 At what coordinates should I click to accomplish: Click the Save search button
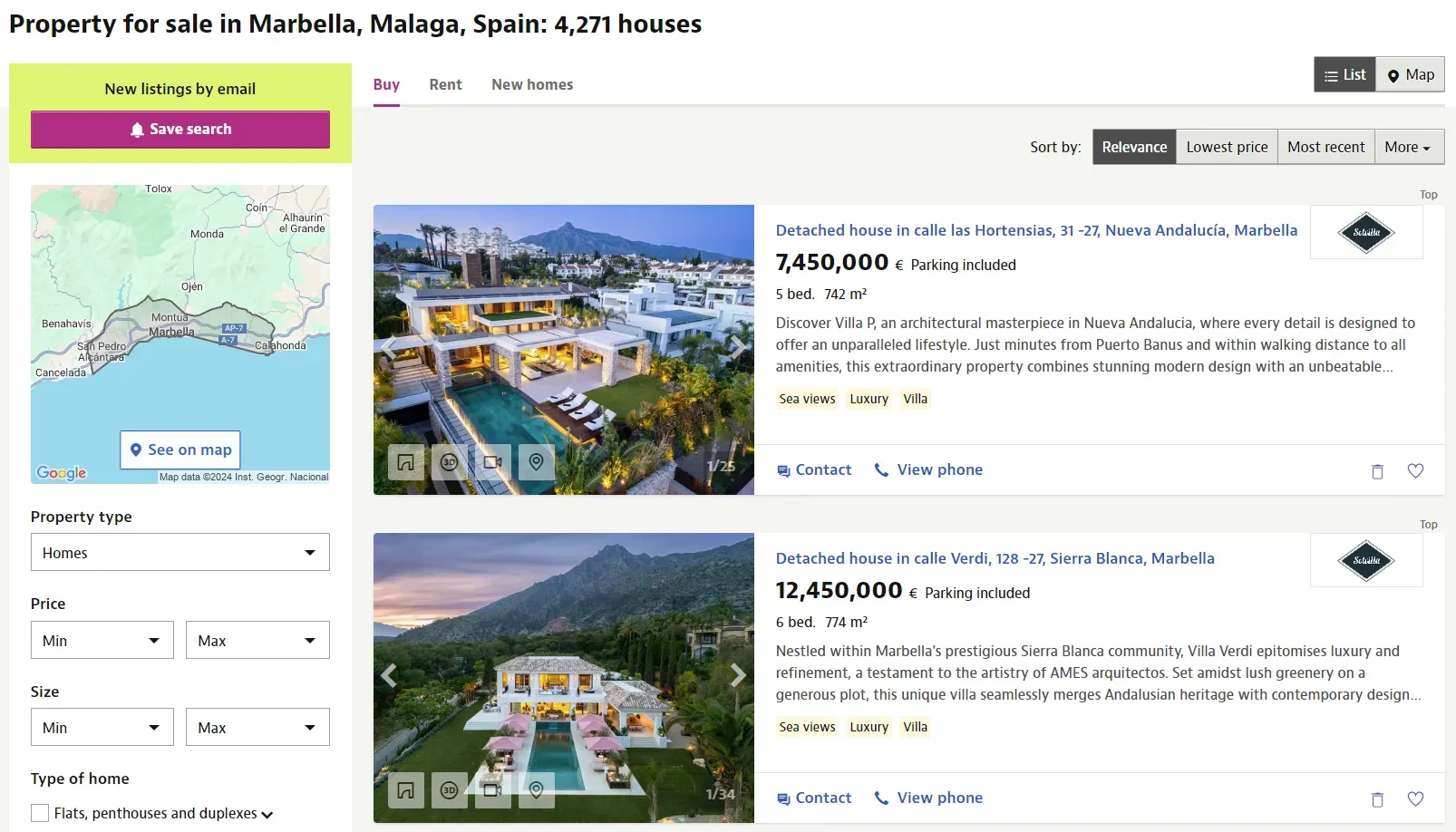click(180, 129)
